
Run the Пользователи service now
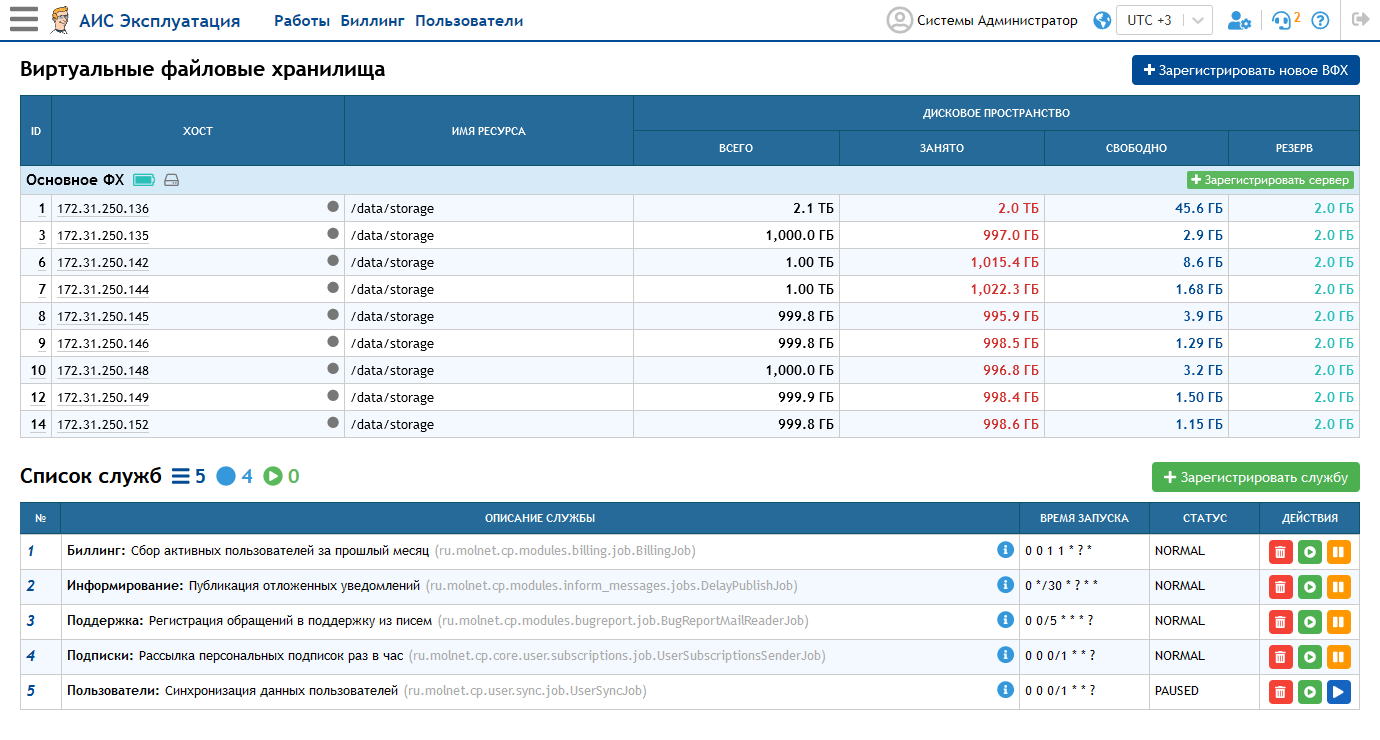(x=1309, y=691)
